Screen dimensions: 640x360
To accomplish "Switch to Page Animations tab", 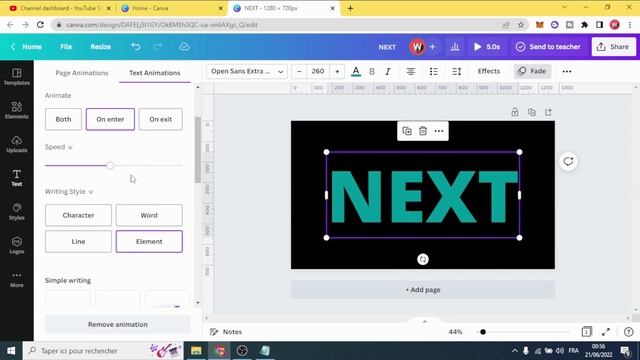I will (82, 73).
